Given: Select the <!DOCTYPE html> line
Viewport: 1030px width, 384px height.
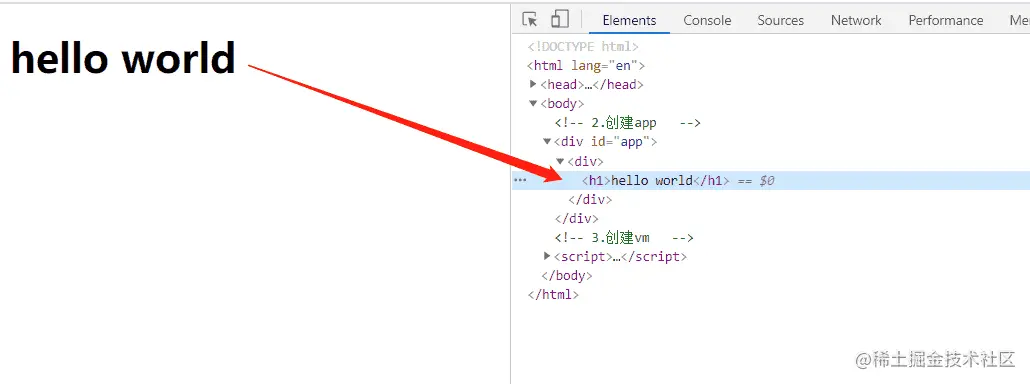Looking at the screenshot, I should pyautogui.click(x=583, y=47).
